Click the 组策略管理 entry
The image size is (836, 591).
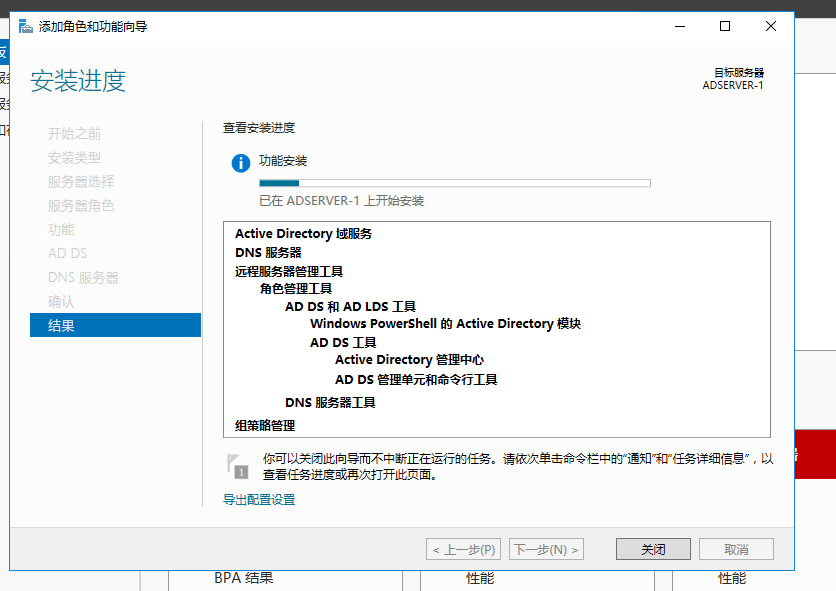(x=265, y=426)
